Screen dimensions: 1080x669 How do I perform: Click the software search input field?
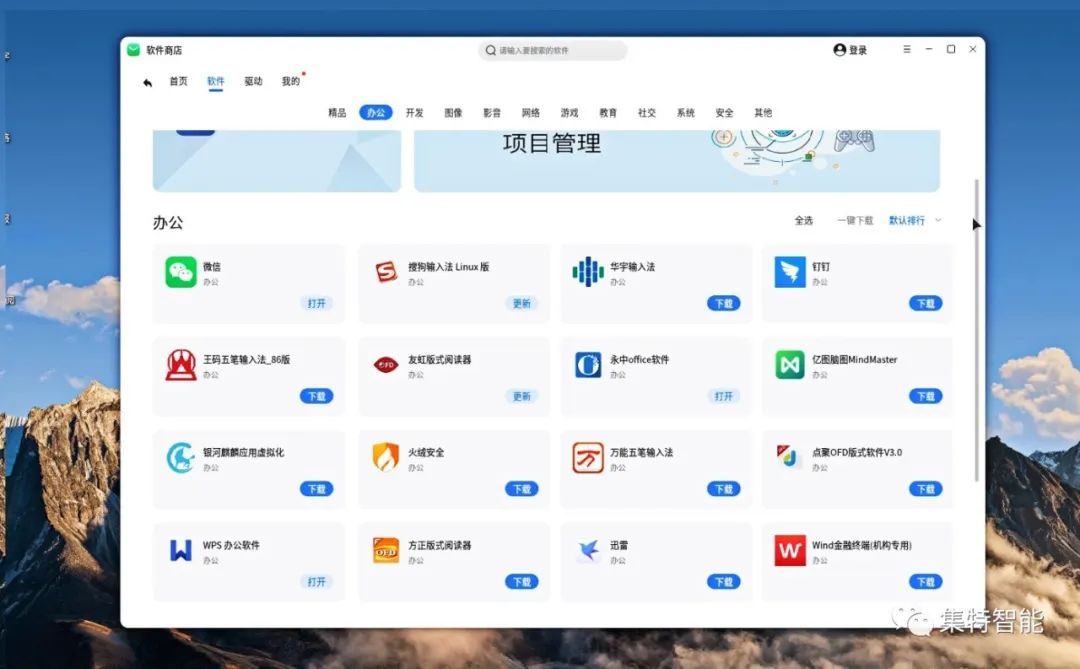[x=552, y=50]
